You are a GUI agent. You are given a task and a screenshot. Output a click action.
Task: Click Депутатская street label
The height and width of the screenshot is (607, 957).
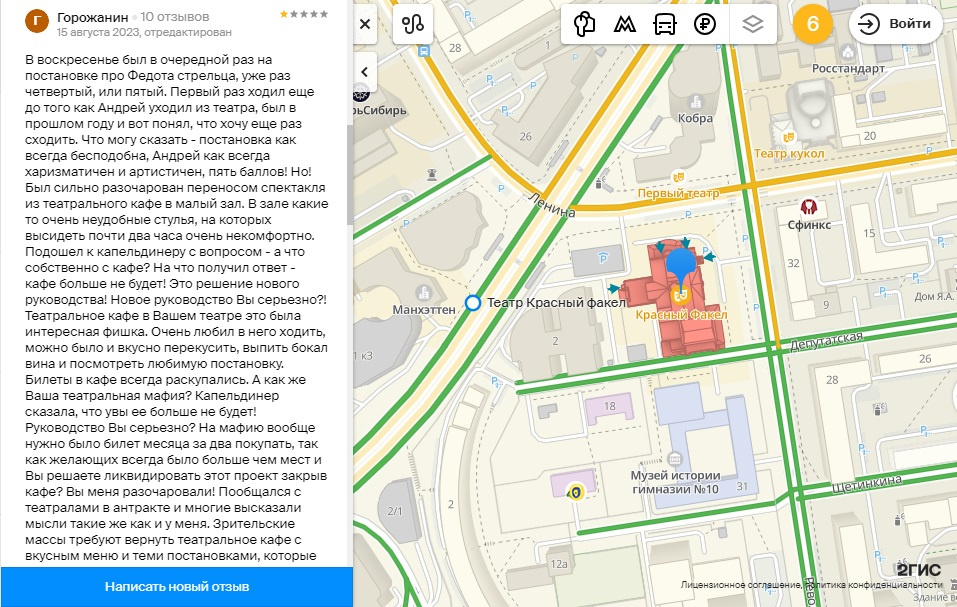(x=826, y=341)
